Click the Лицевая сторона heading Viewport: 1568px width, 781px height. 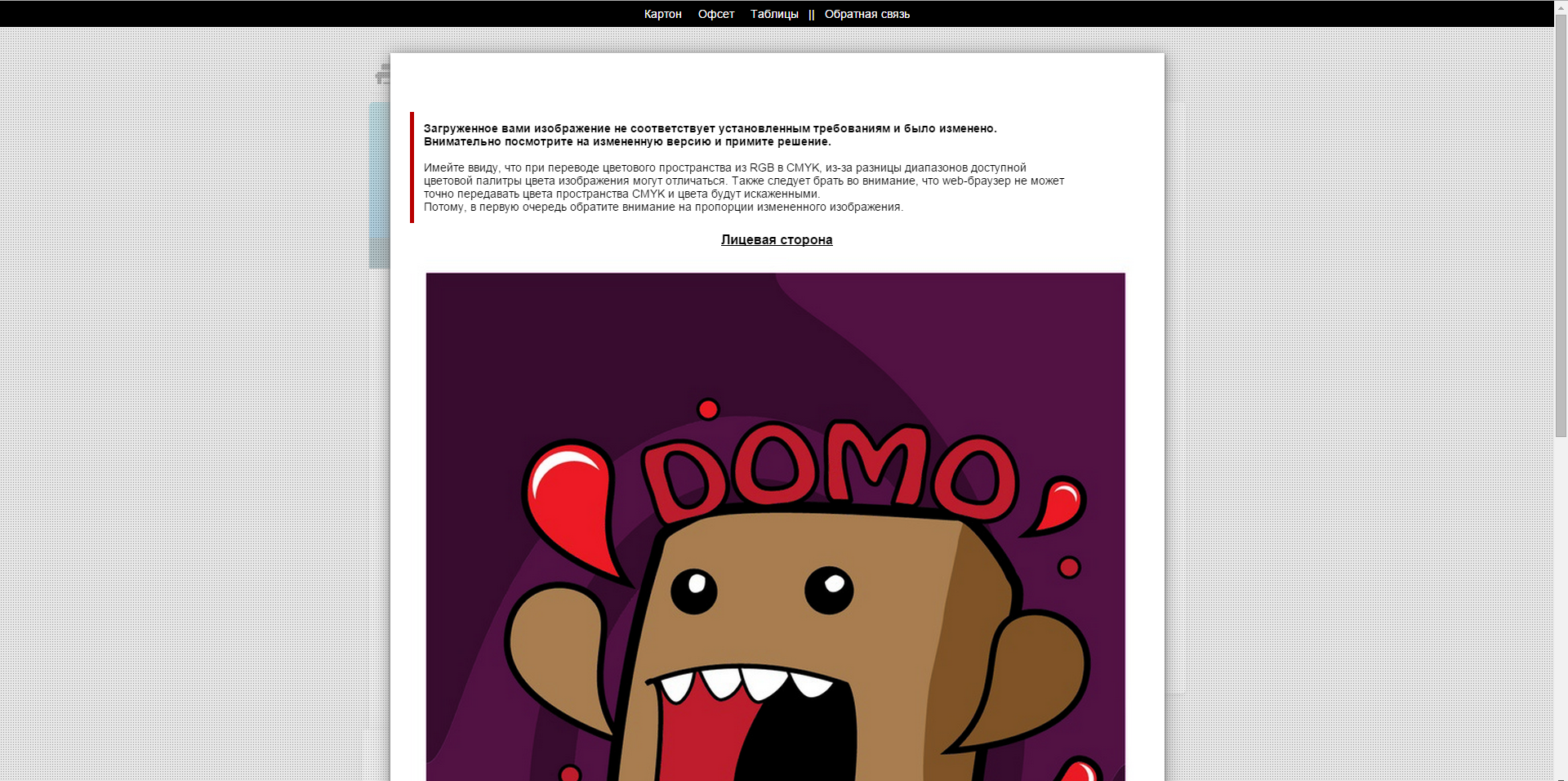point(777,239)
